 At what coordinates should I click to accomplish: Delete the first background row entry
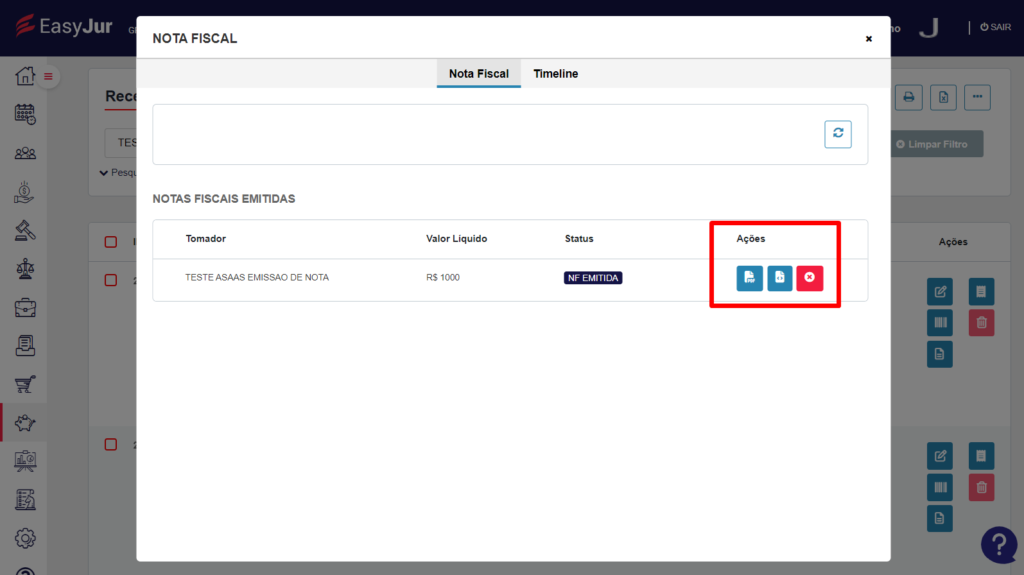[x=981, y=323]
